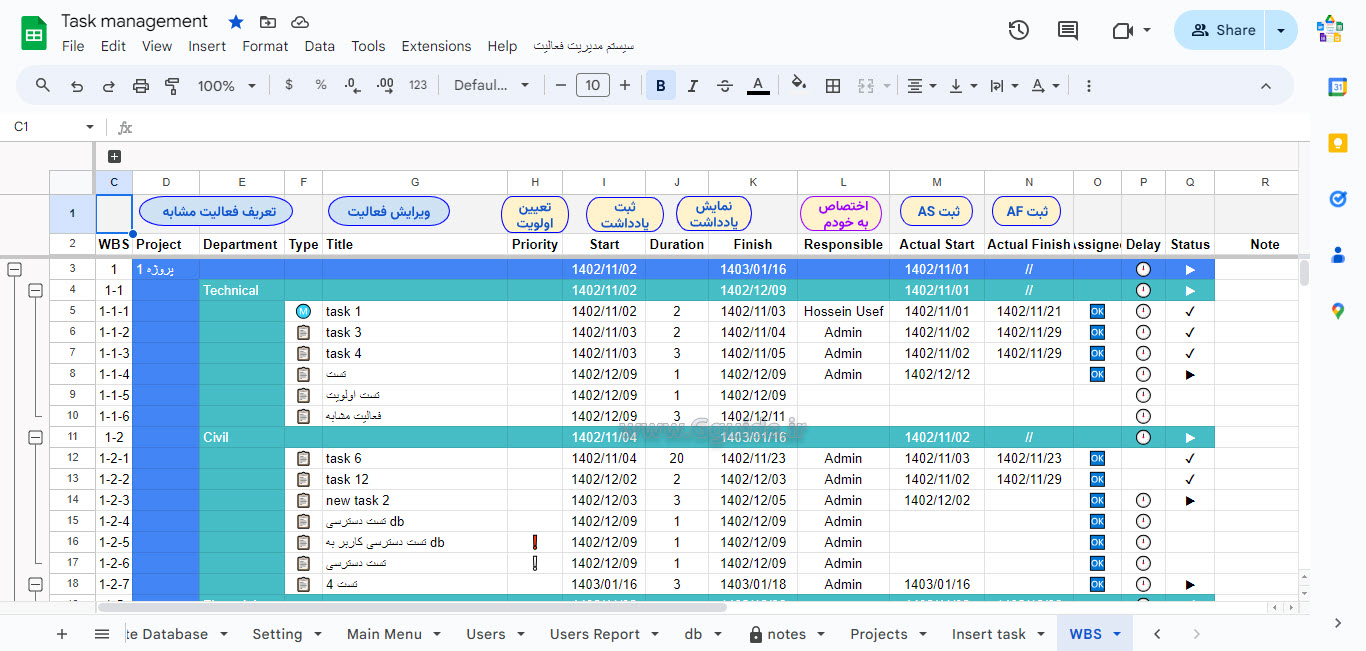Select the paint format tool
The height and width of the screenshot is (651, 1366).
[172, 86]
